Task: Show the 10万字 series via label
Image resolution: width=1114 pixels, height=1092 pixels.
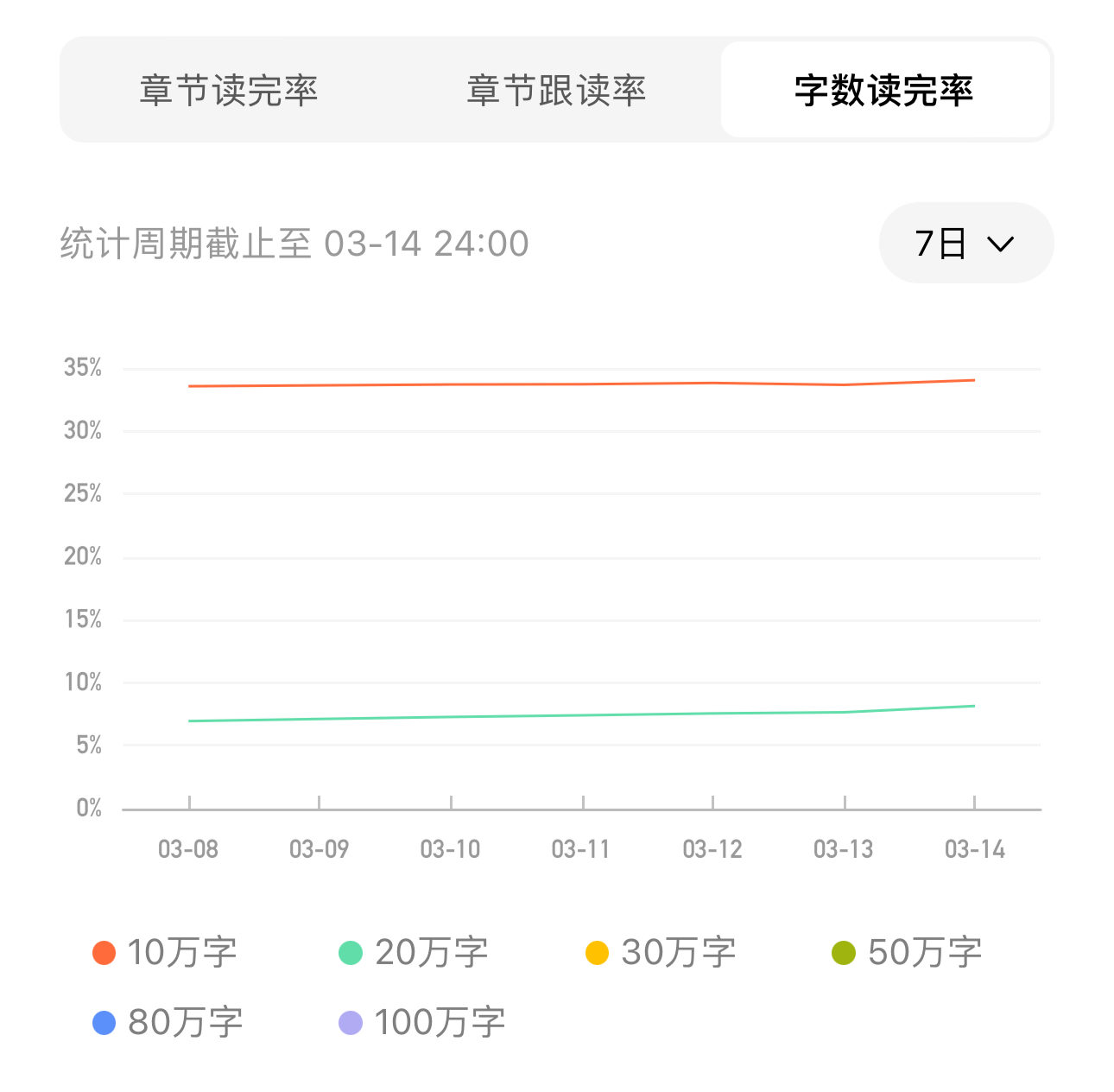Action: pos(182,953)
